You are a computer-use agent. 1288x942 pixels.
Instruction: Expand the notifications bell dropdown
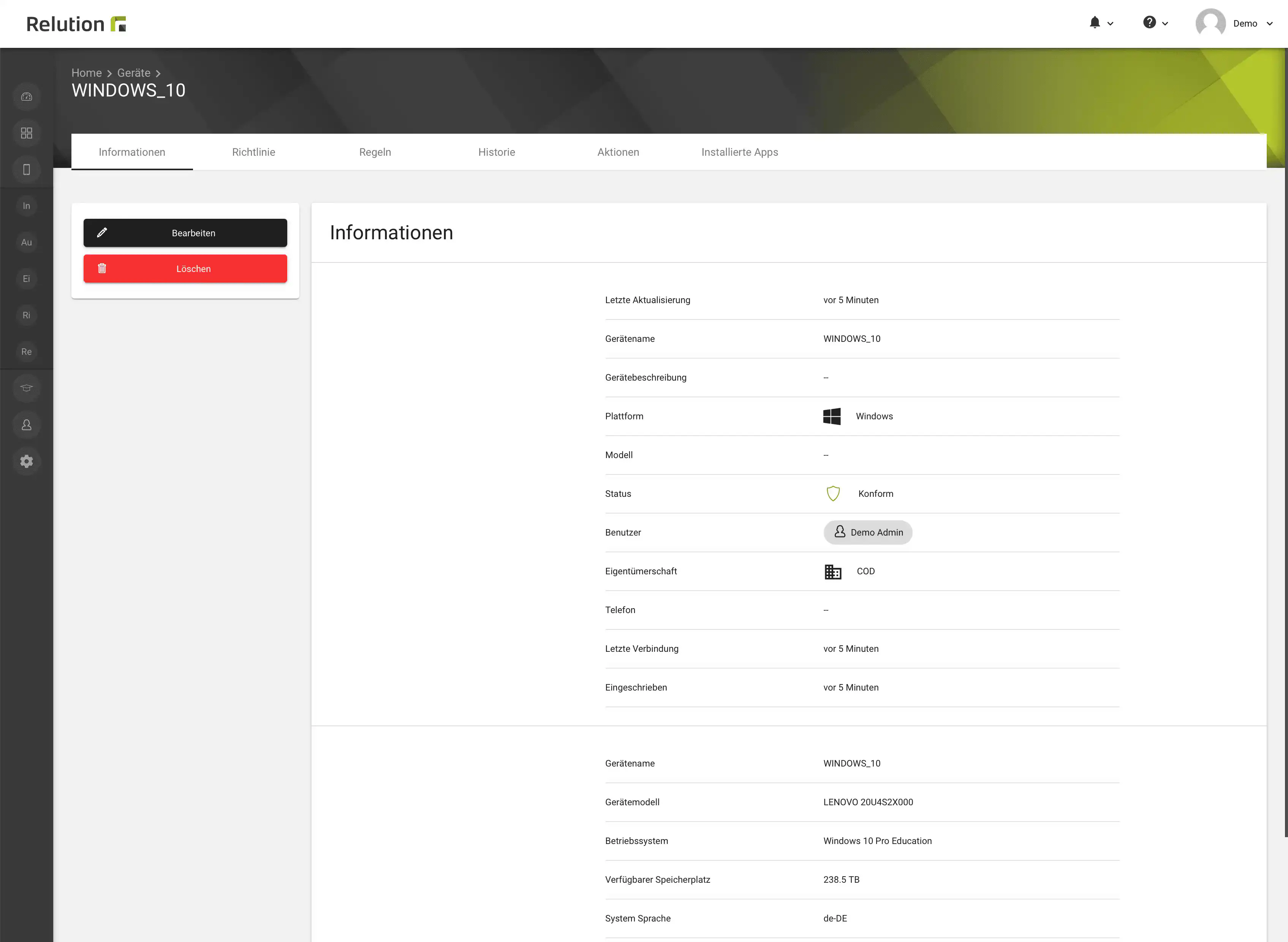[1100, 24]
